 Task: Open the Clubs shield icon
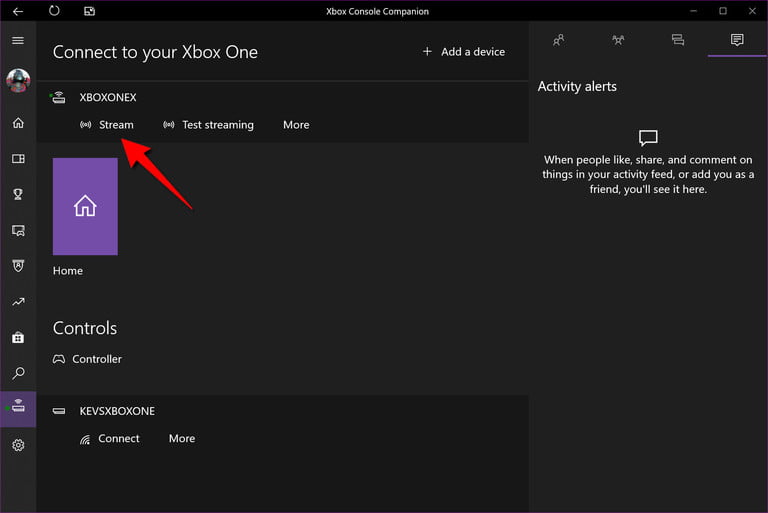coord(18,266)
